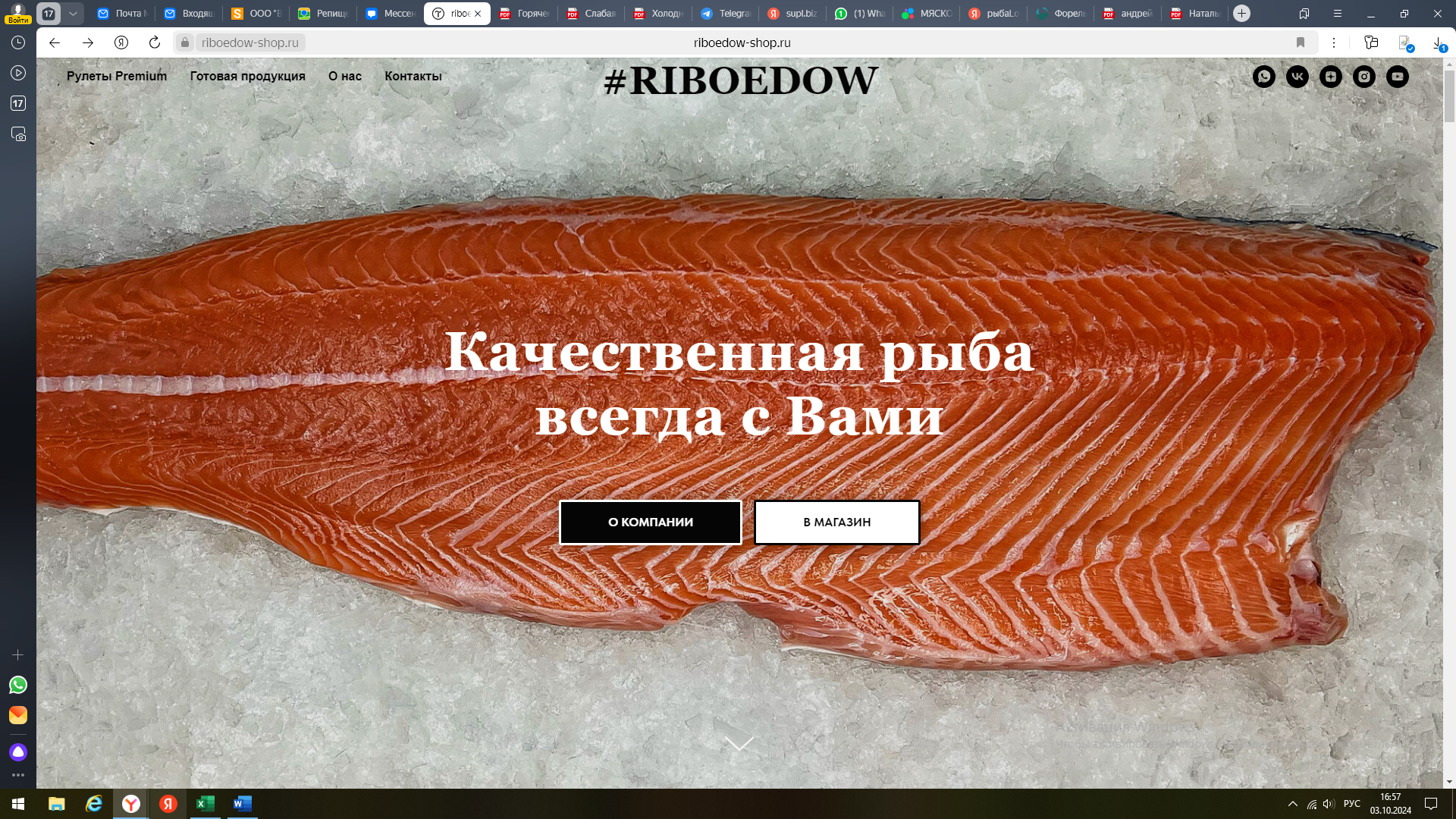Open File Explorer from the taskbar

click(x=57, y=804)
